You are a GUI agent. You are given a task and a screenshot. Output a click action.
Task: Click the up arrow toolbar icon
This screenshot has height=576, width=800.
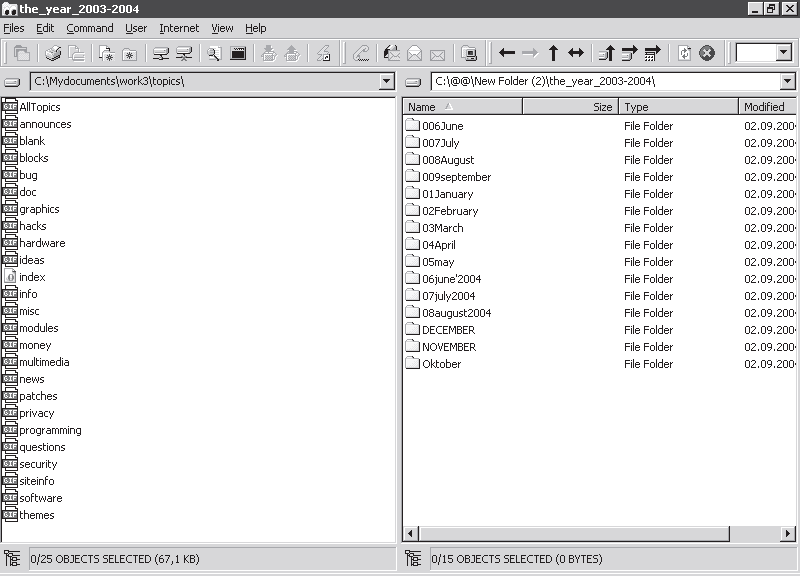[x=553, y=53]
